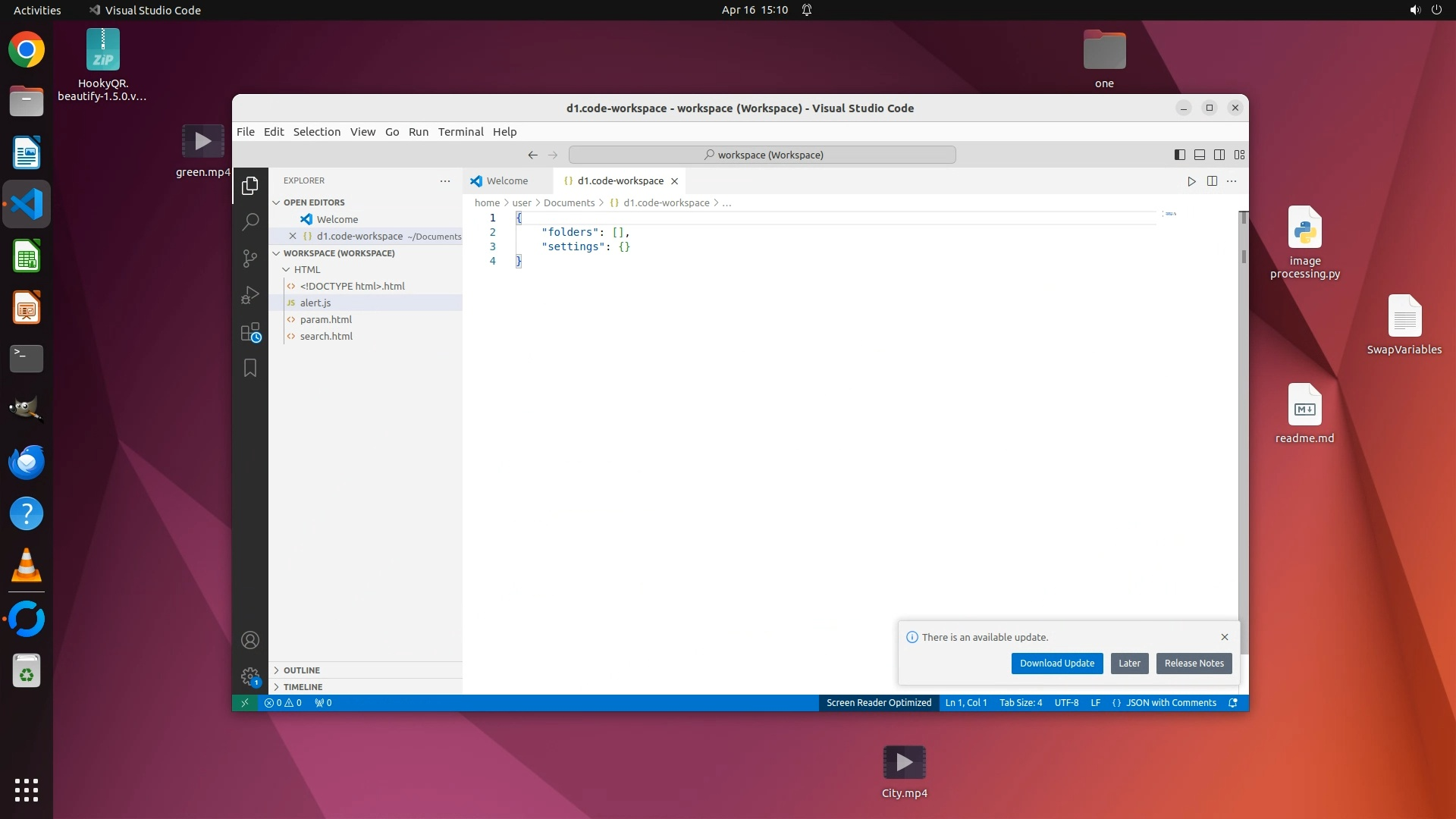Toggle the primary side bar layout button
This screenshot has height=819, width=1456.
[1180, 155]
